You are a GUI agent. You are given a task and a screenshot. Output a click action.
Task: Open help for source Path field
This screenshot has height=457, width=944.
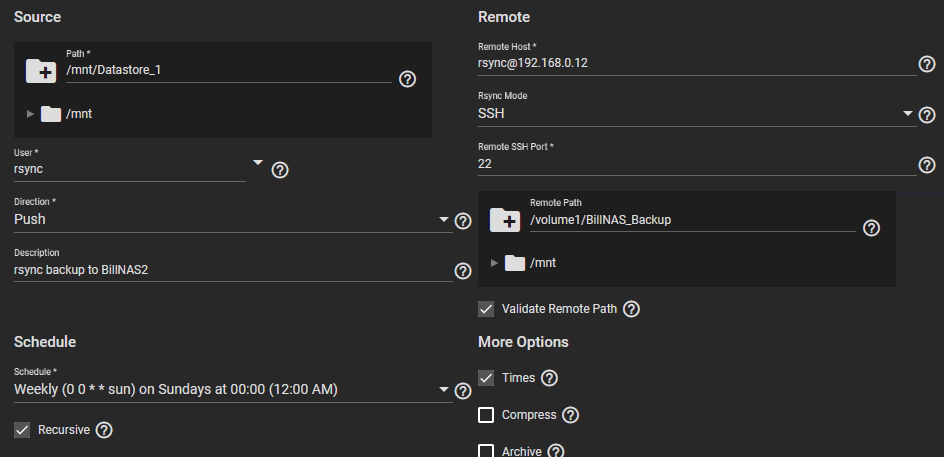408,79
